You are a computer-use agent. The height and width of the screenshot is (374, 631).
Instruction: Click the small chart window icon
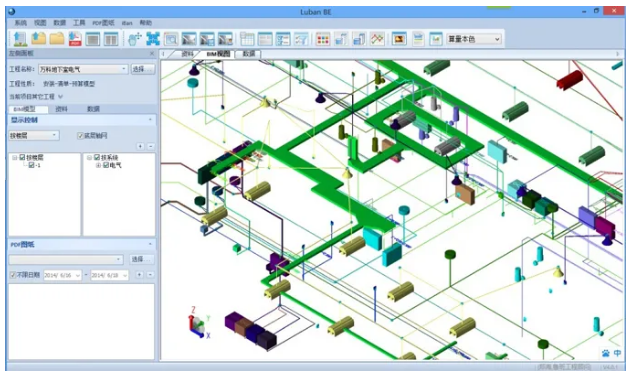click(x=436, y=39)
